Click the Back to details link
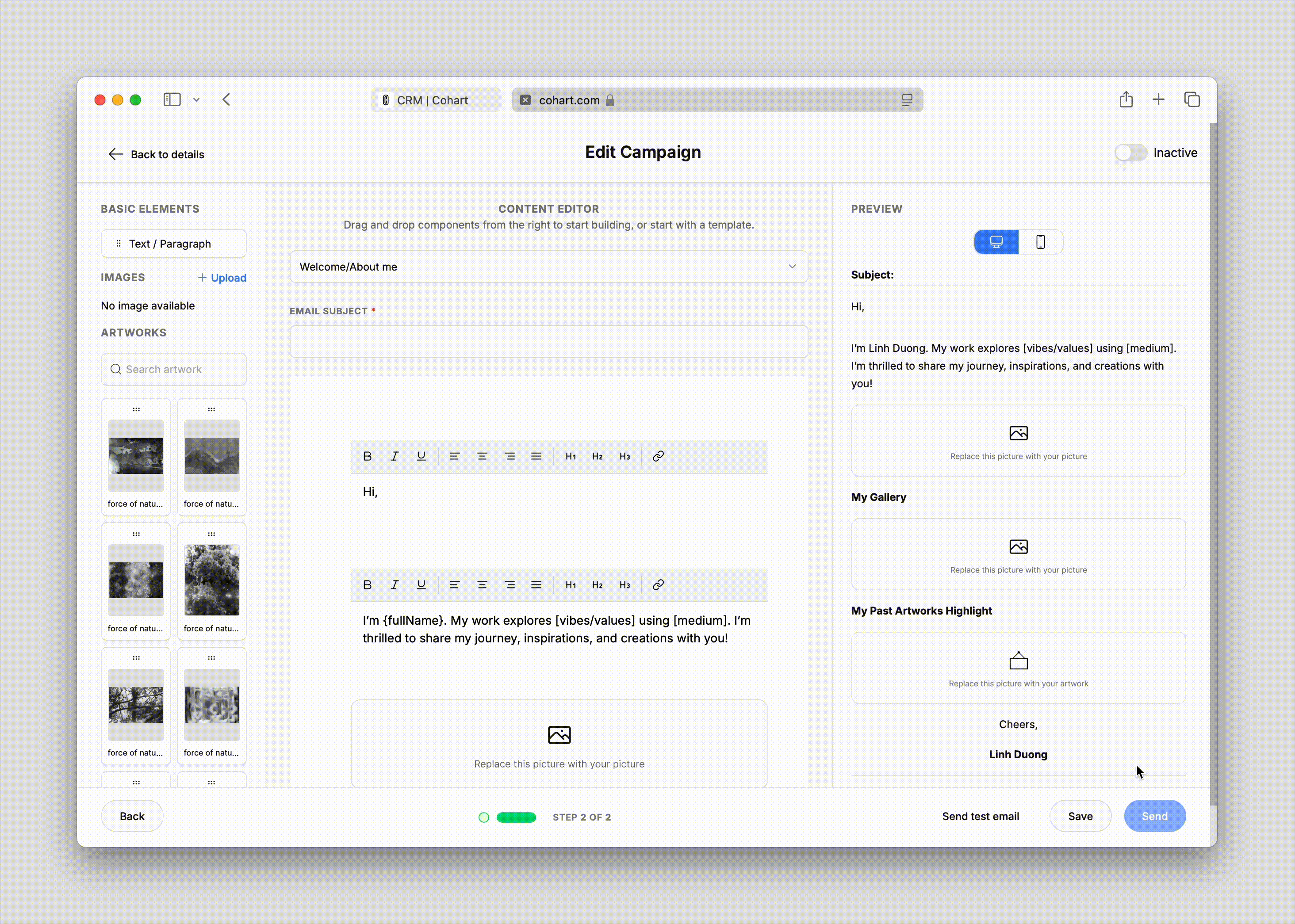This screenshot has width=1295, height=924. (x=156, y=154)
